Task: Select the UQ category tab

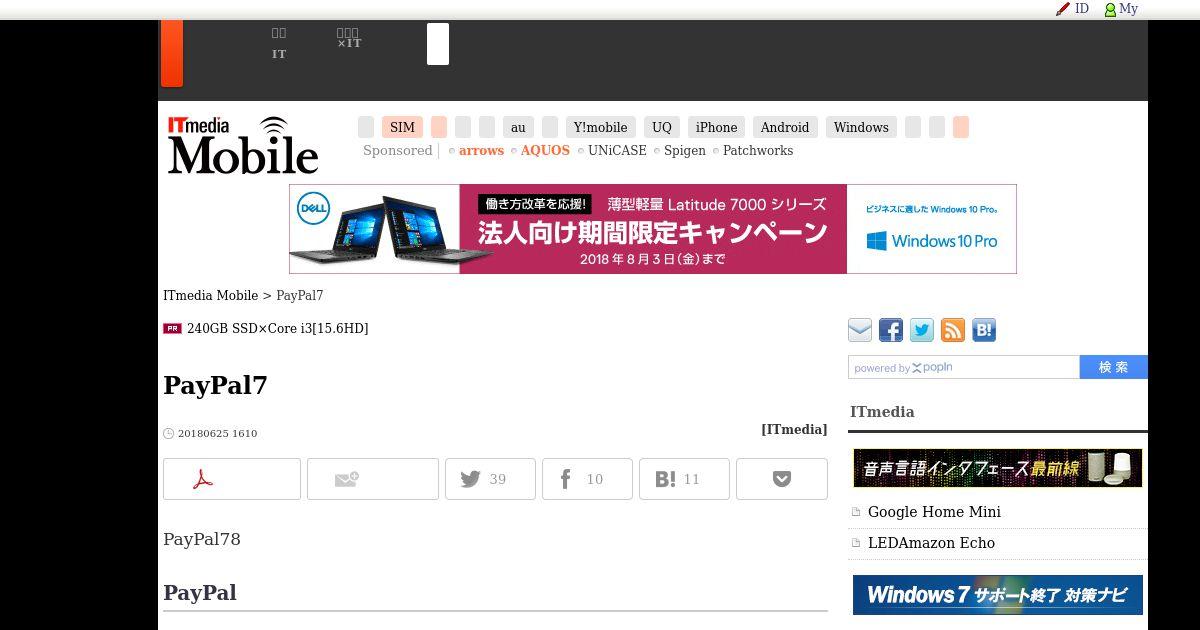Action: pos(662,127)
